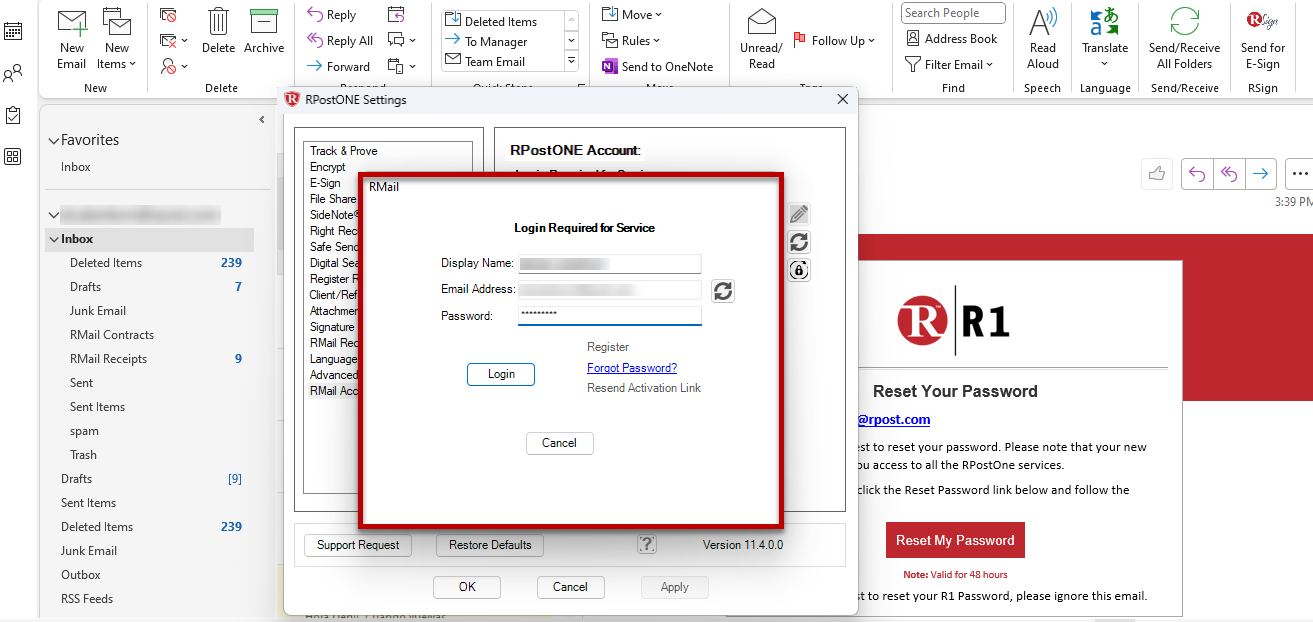1313x622 pixels.
Task: Collapse the Favorites folder group
Action: 53,141
